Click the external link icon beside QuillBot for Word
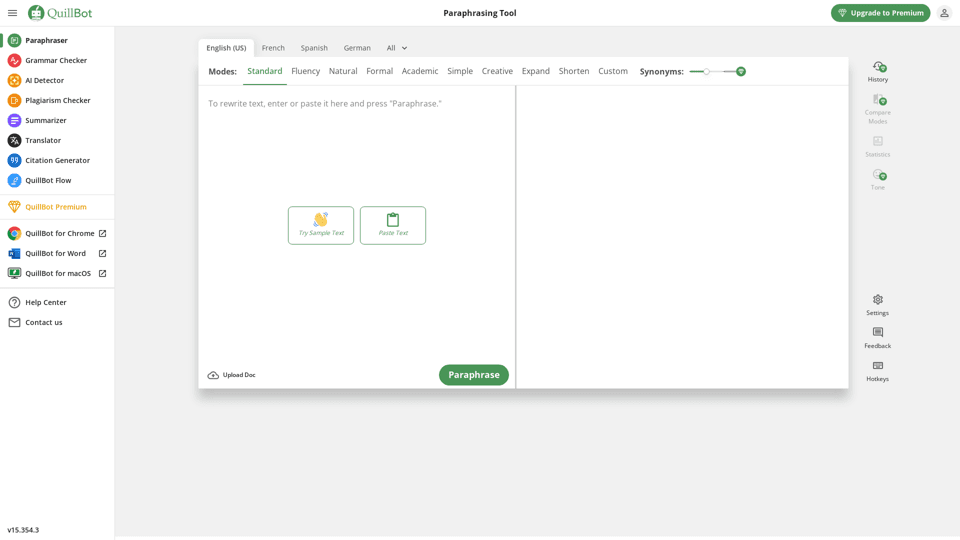This screenshot has width=960, height=540. point(102,253)
